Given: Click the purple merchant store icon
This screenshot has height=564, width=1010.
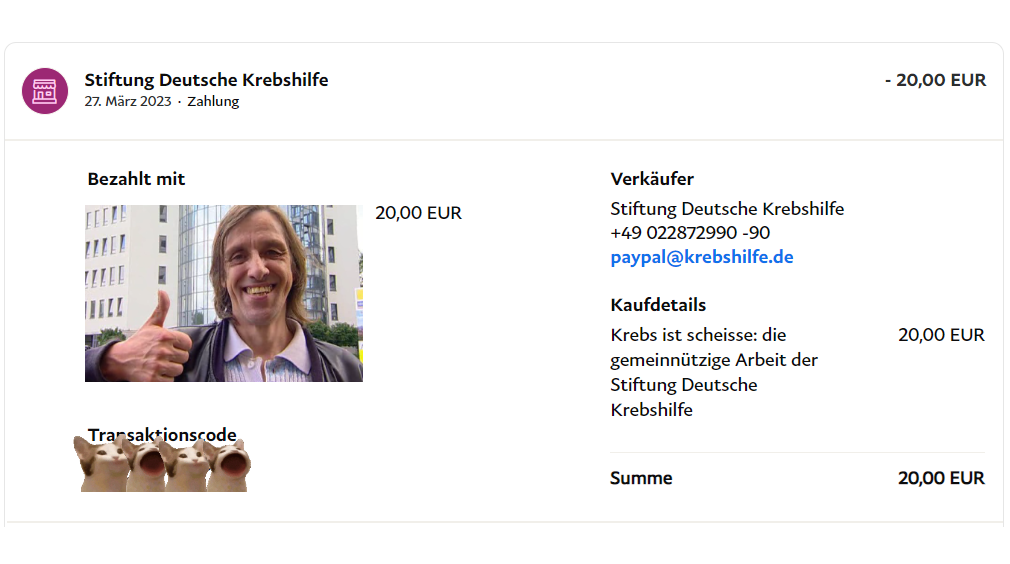Looking at the screenshot, I should click(x=45, y=91).
